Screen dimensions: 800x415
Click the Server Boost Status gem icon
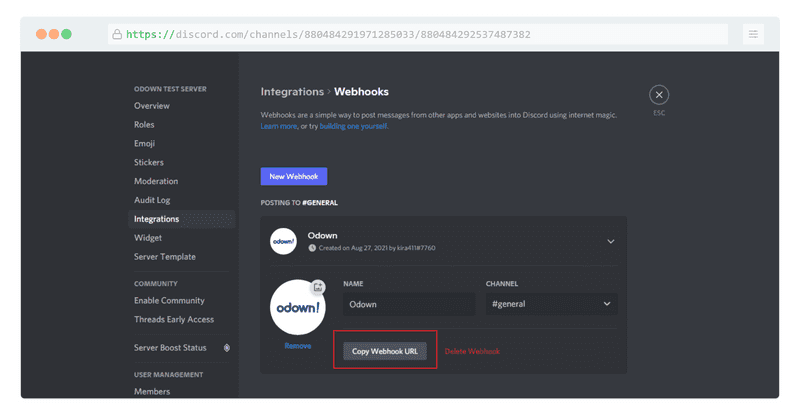[x=227, y=348]
